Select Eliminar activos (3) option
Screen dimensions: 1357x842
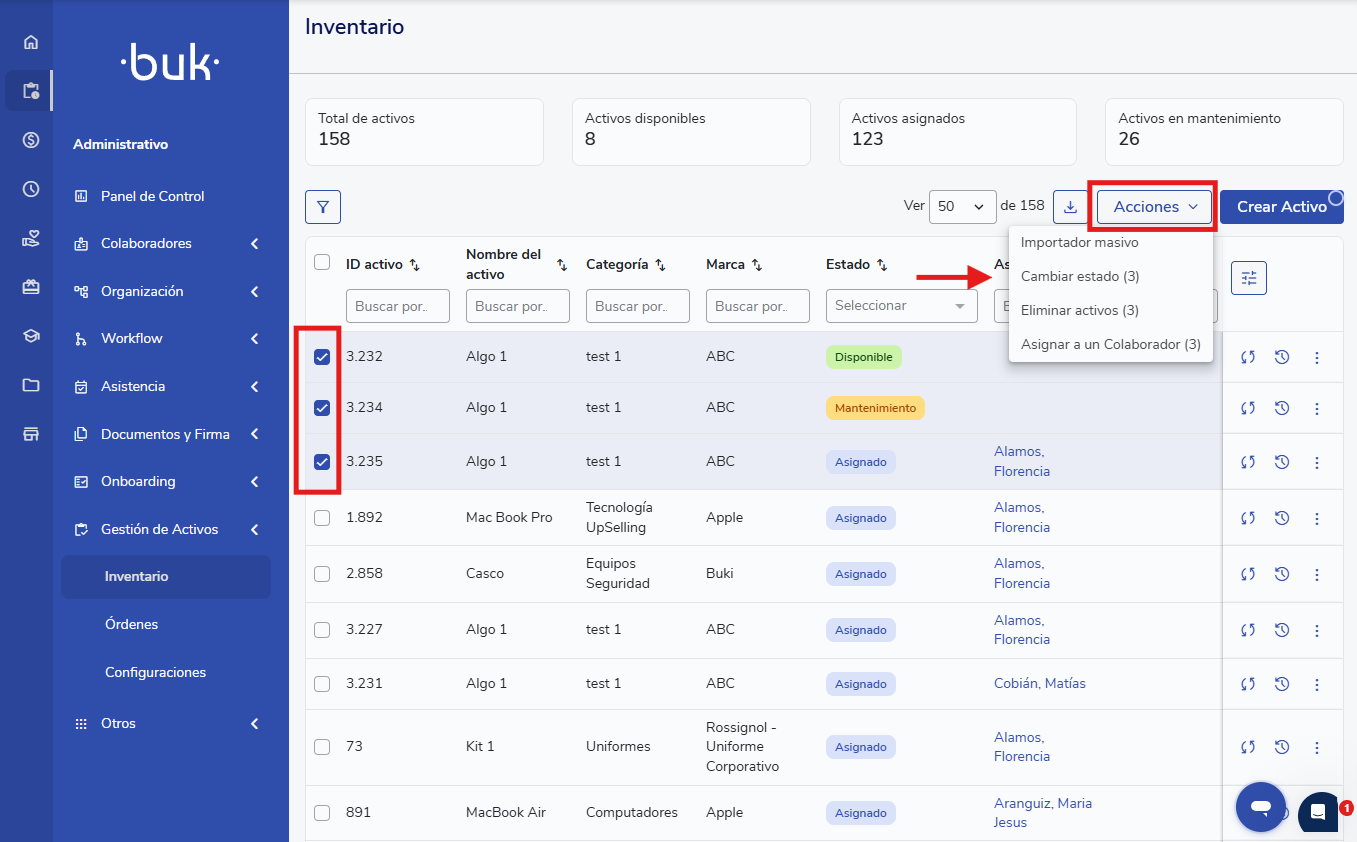tap(1080, 311)
